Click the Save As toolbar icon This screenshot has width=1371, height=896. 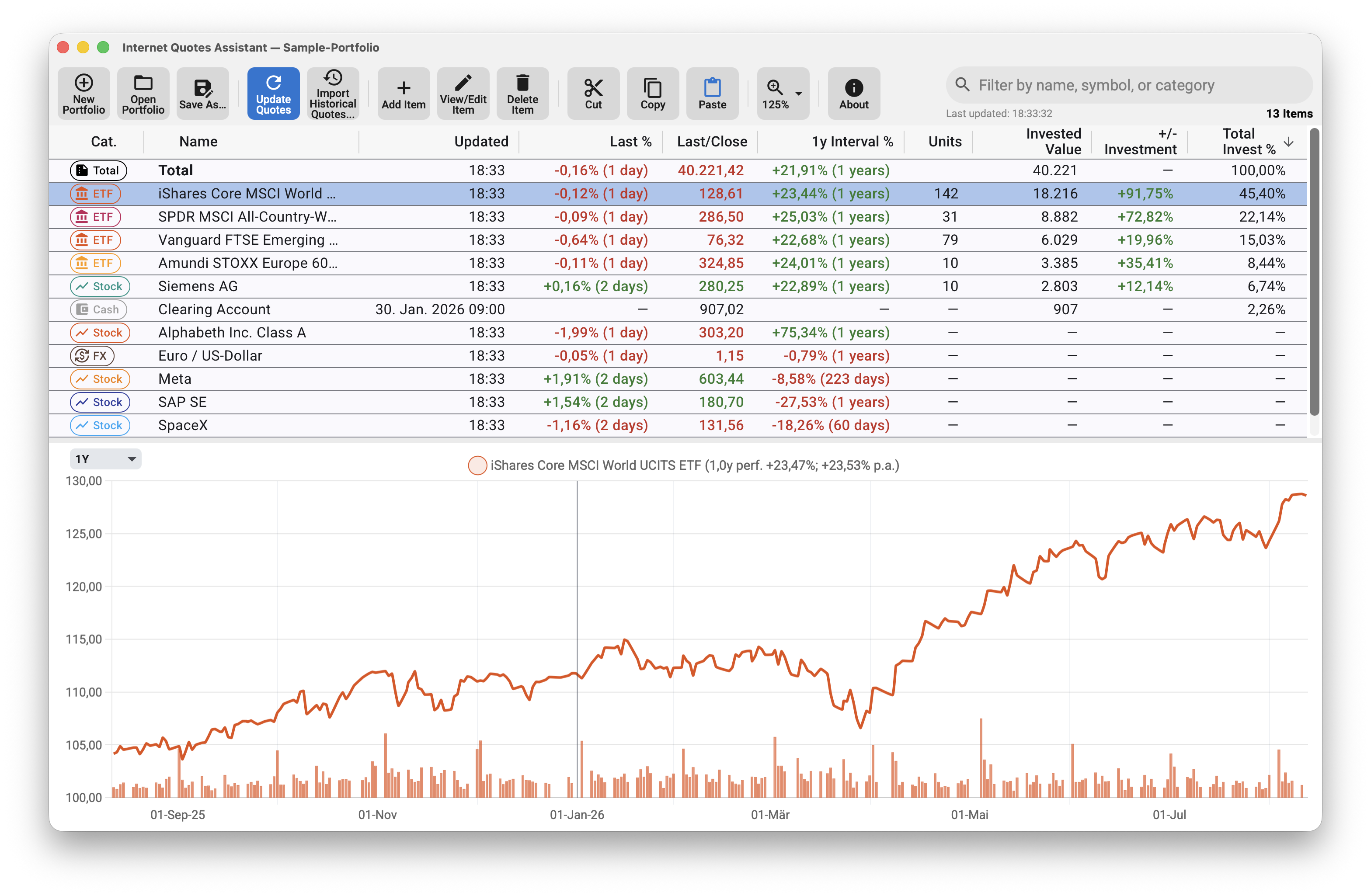[202, 93]
